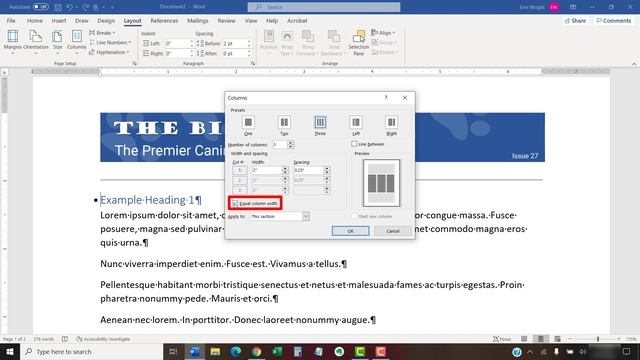The width and height of the screenshot is (640, 360).
Task: Open Microsoft Edge from taskbar
Action: [236, 351]
